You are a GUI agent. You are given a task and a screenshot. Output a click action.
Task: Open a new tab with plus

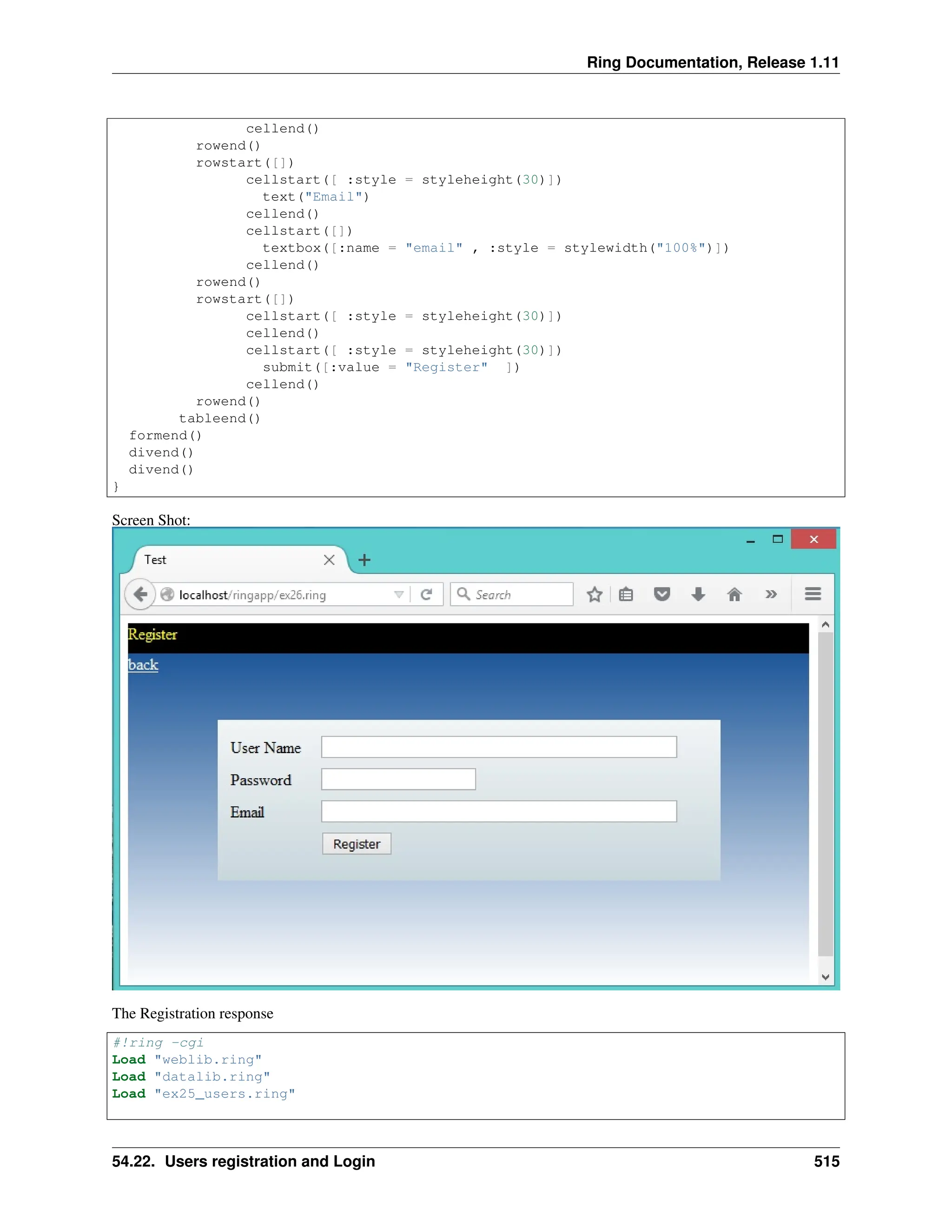tap(364, 560)
